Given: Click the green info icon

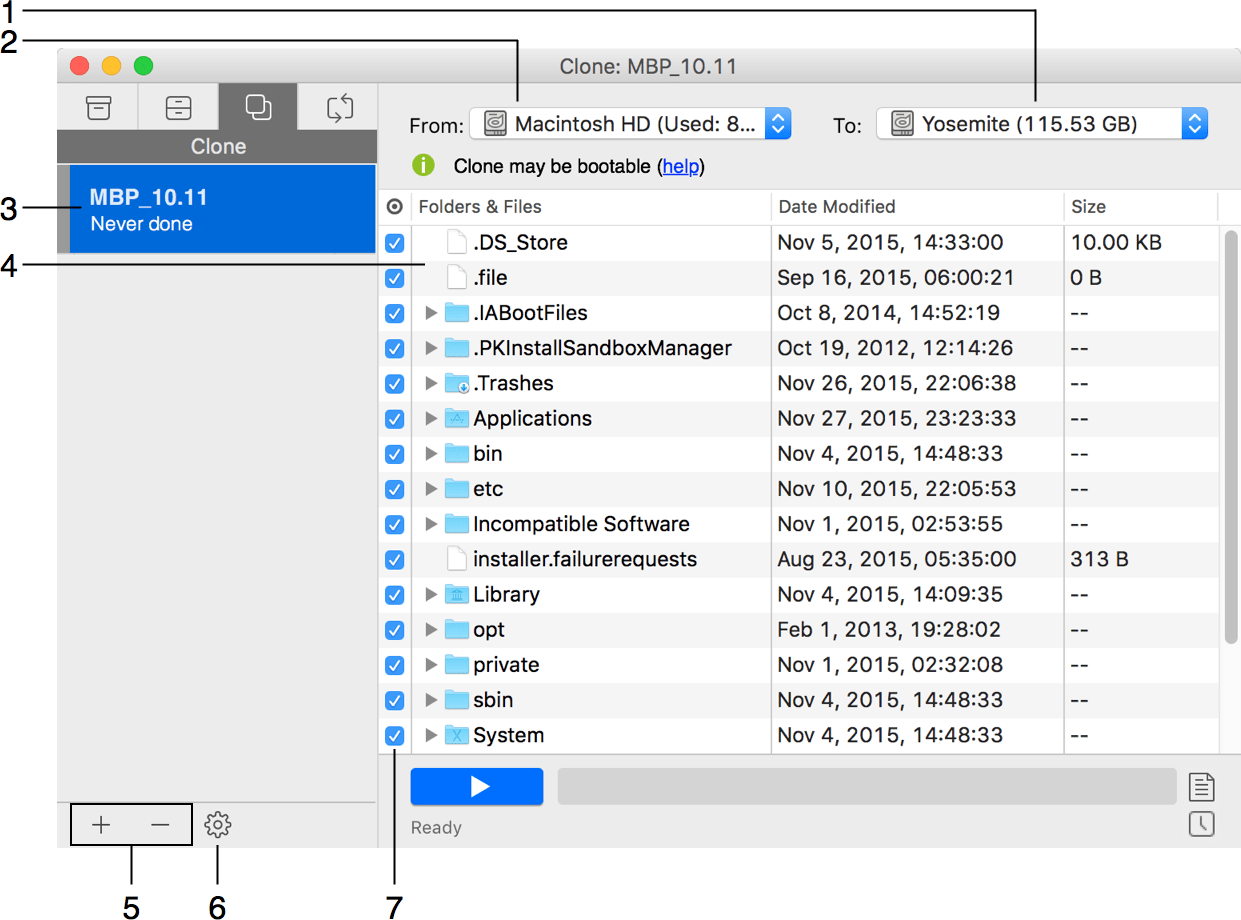Looking at the screenshot, I should (424, 165).
